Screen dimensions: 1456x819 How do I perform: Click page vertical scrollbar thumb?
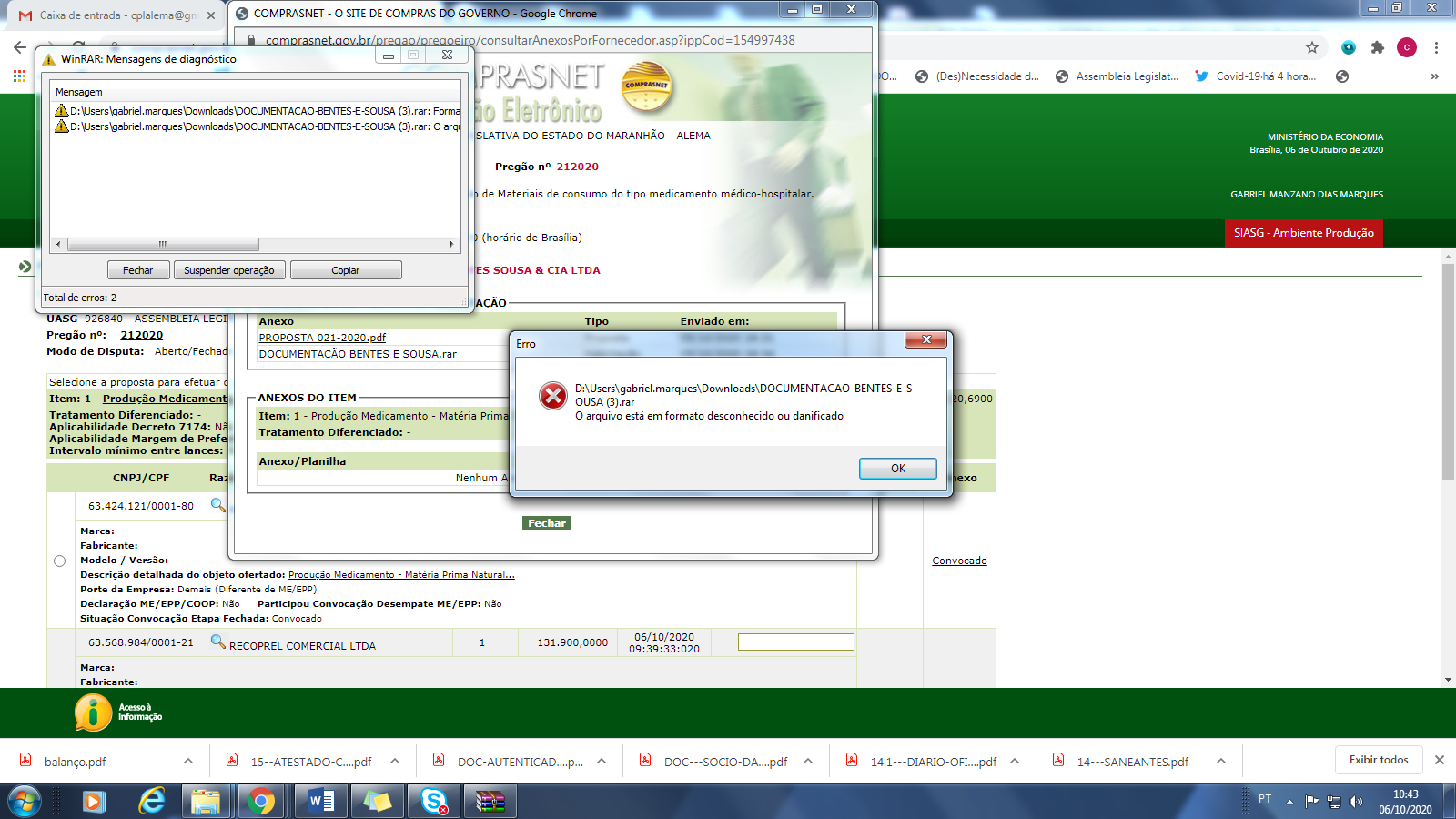coord(1448,371)
